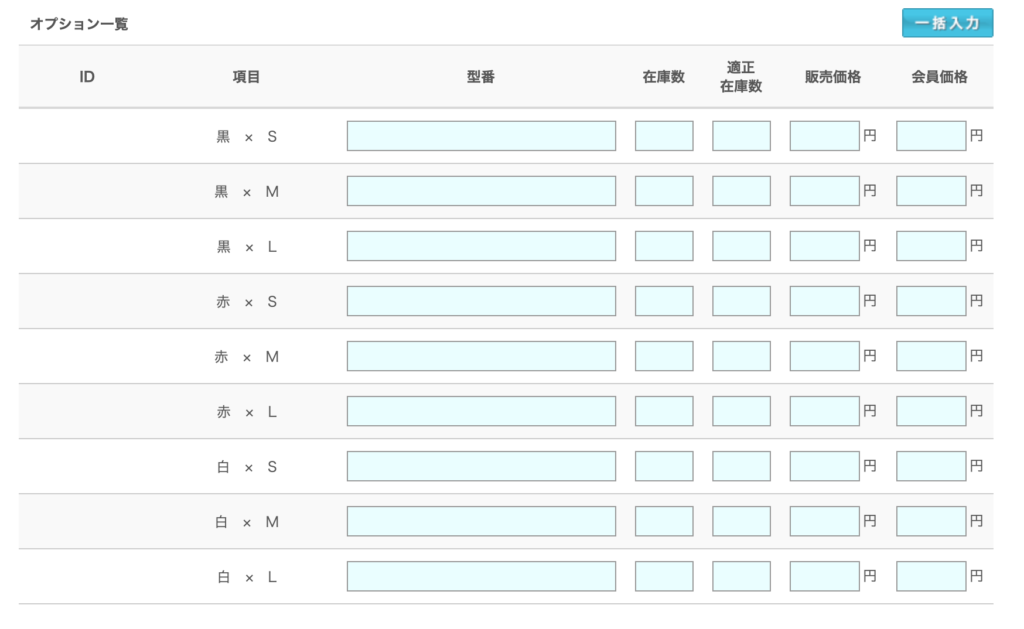Focus the 在庫数 field for 白 × L
Image resolution: width=1024 pixels, height=629 pixels.
(664, 576)
